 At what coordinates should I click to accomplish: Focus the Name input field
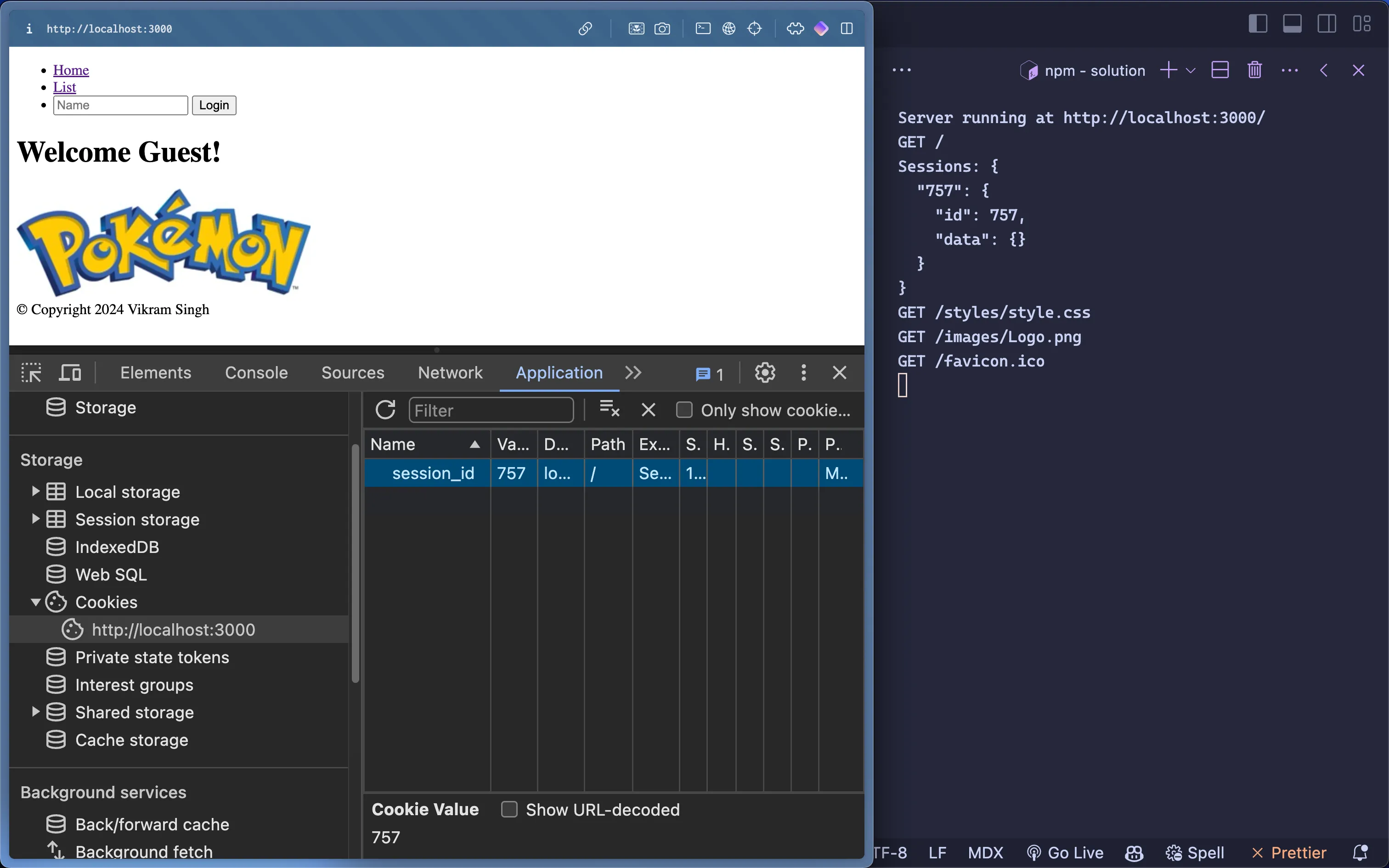point(120,106)
